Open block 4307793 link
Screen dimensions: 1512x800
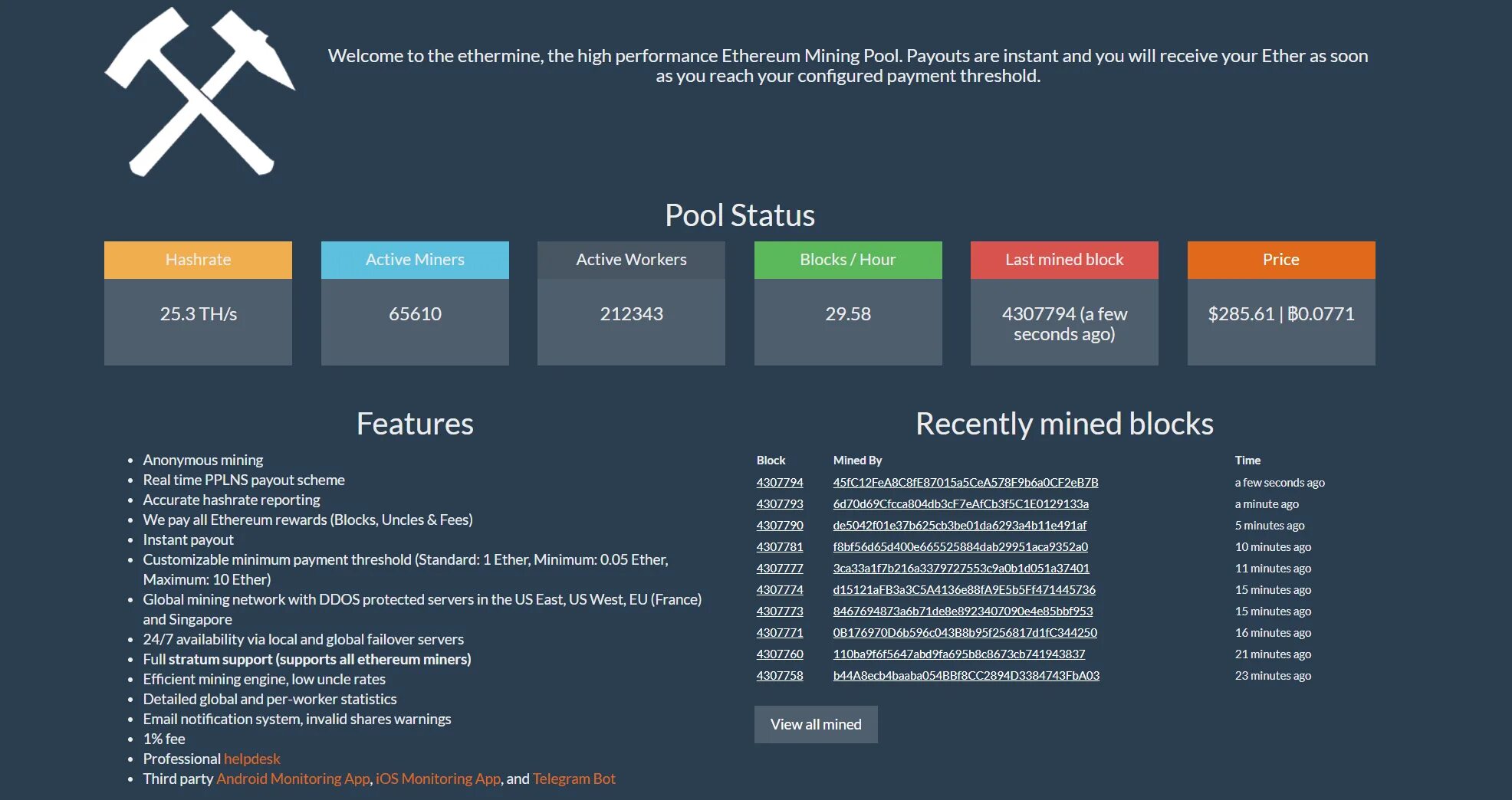click(x=780, y=504)
